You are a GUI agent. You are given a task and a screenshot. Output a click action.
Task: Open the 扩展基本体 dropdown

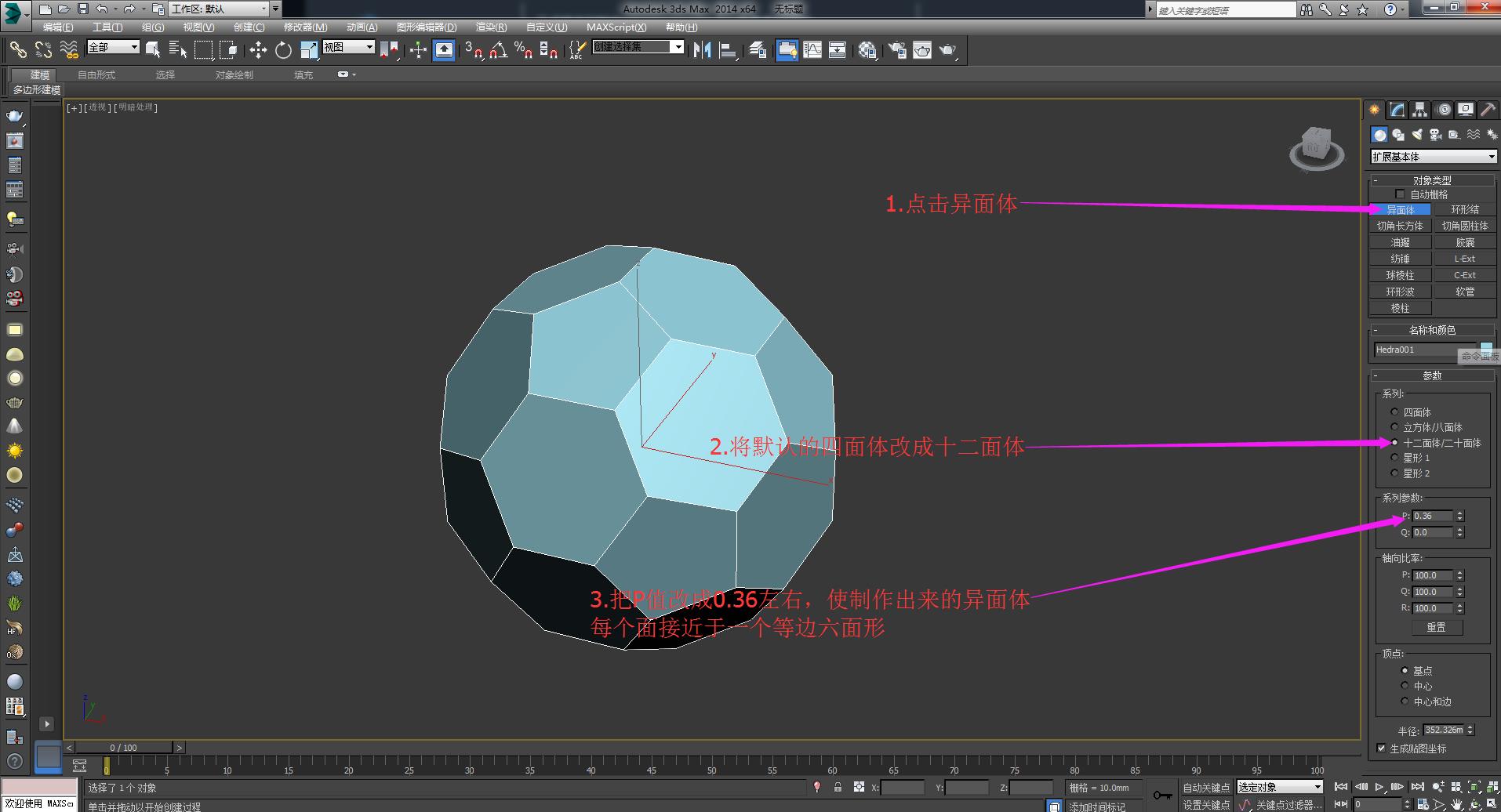tap(1432, 156)
